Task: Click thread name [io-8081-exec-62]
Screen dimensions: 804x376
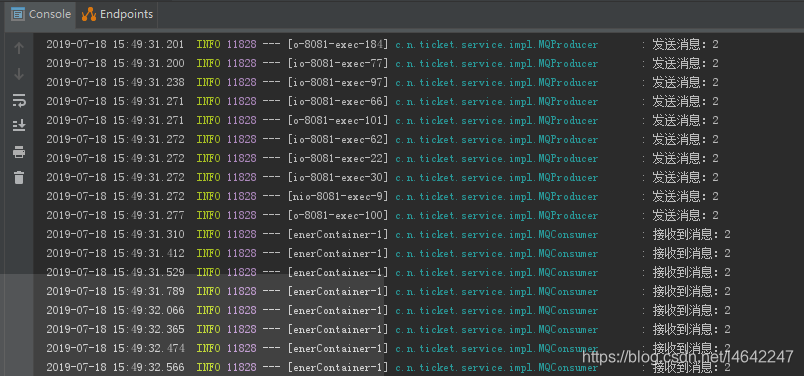Action: [338, 140]
